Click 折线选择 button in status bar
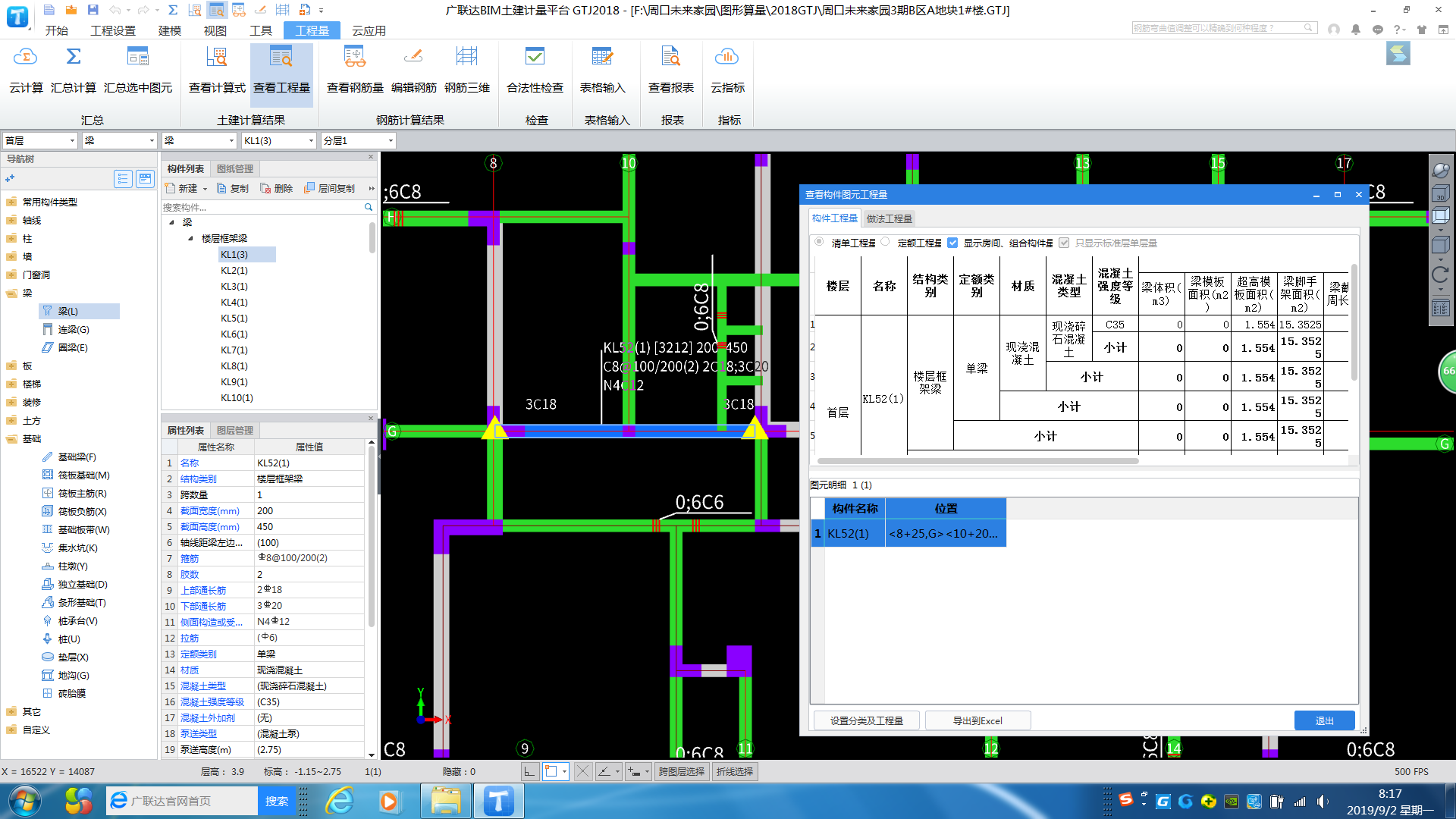The image size is (1456, 819). pos(735,771)
